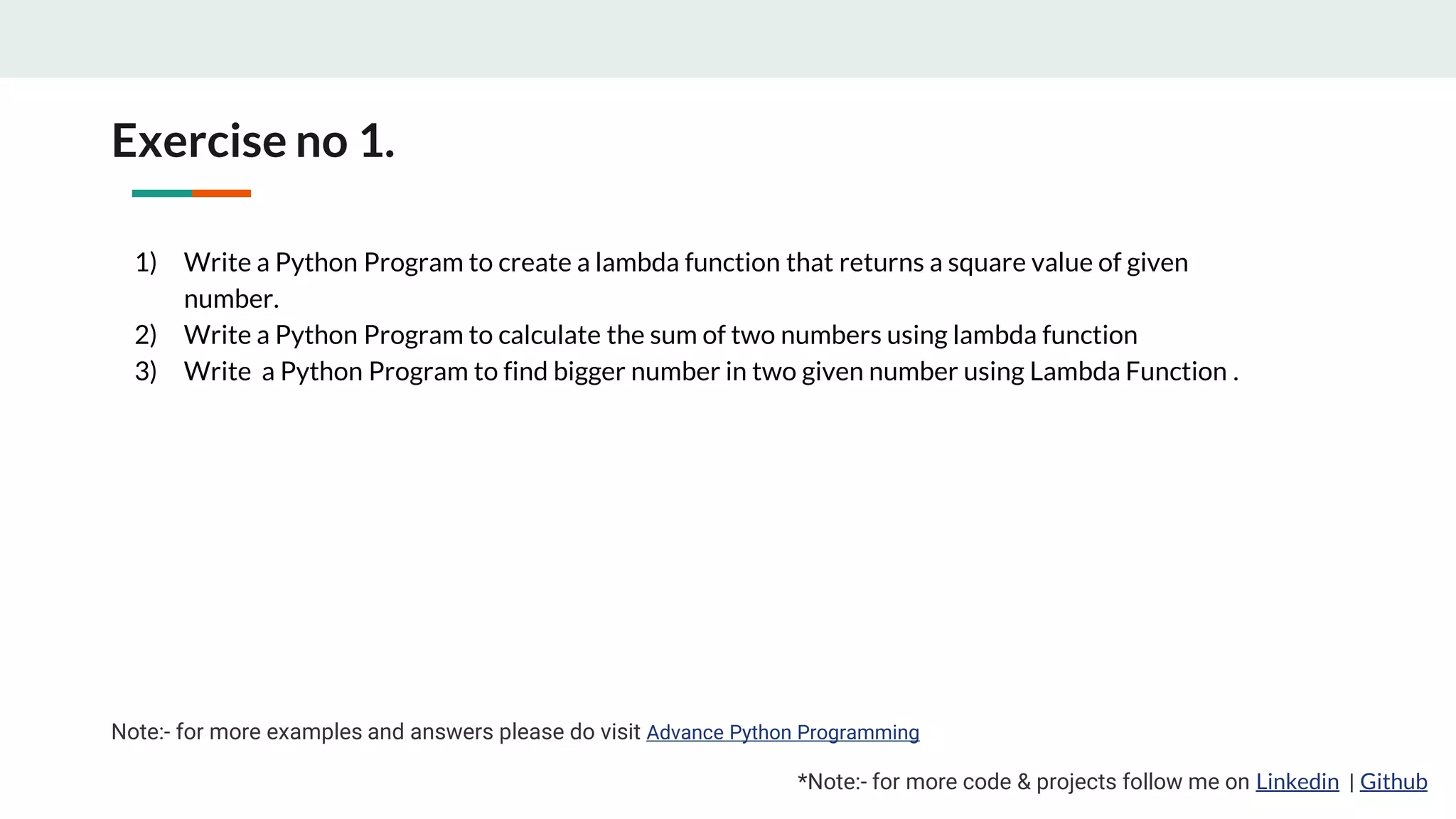Click the '|' separator between Linkedin and Github
The height and width of the screenshot is (819, 1456).
click(1351, 782)
